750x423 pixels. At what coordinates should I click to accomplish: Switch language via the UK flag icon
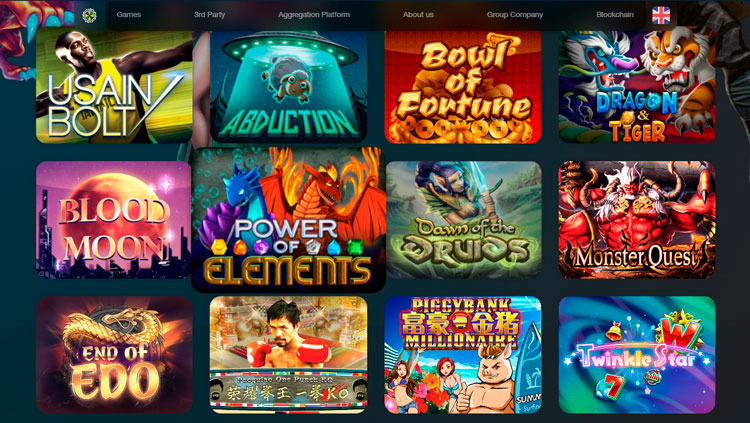661,15
